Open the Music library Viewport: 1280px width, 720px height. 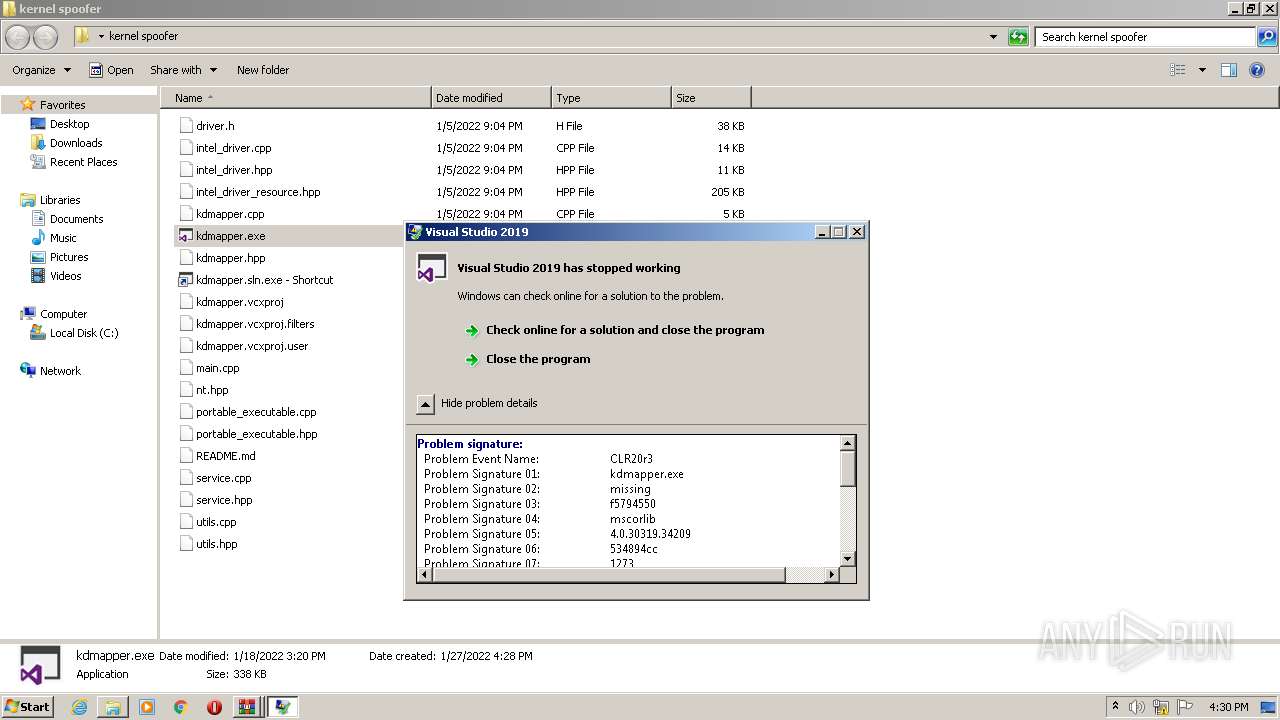pyautogui.click(x=63, y=238)
